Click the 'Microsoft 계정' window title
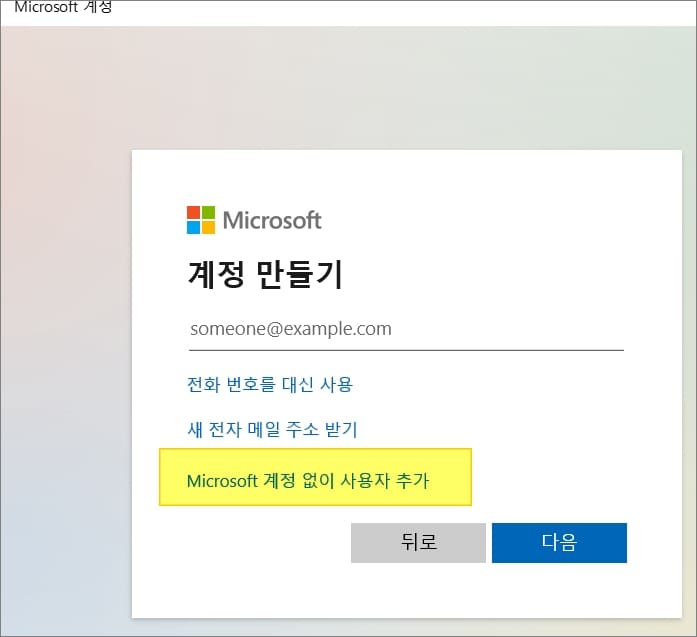Viewport: 697px width, 637px height. (x=63, y=7)
